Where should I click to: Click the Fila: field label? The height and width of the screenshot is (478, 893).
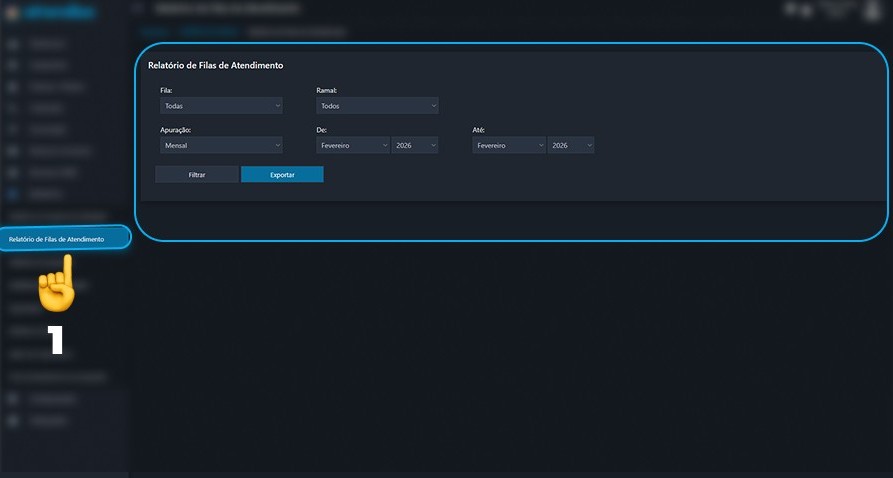pyautogui.click(x=166, y=90)
